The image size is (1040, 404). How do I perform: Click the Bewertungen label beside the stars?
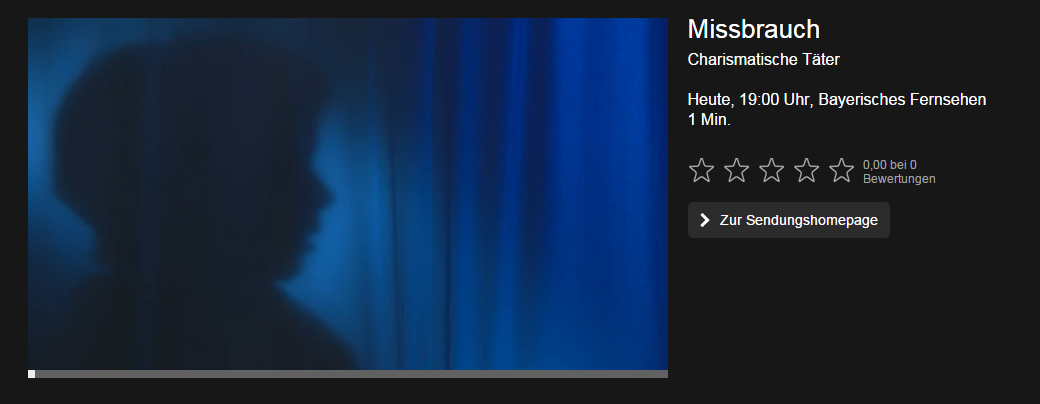pos(899,179)
